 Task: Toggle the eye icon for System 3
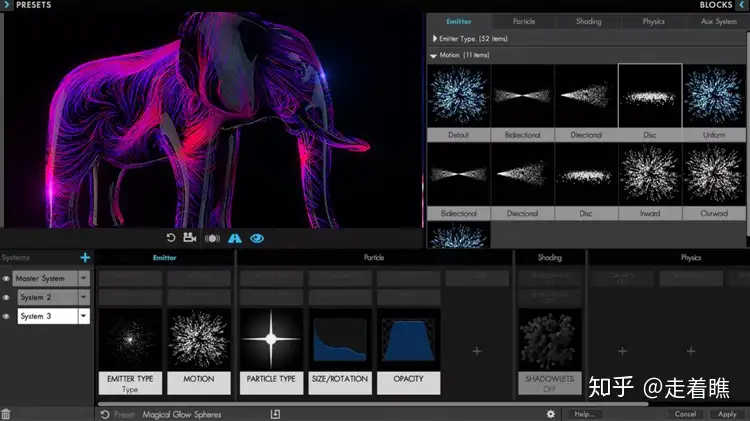click(6, 316)
